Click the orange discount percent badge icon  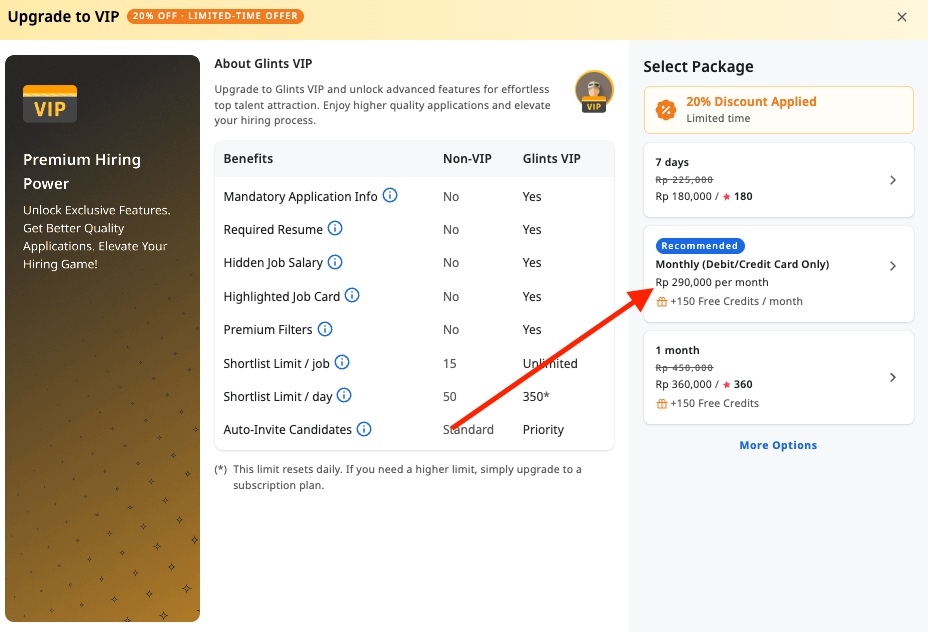click(666, 109)
